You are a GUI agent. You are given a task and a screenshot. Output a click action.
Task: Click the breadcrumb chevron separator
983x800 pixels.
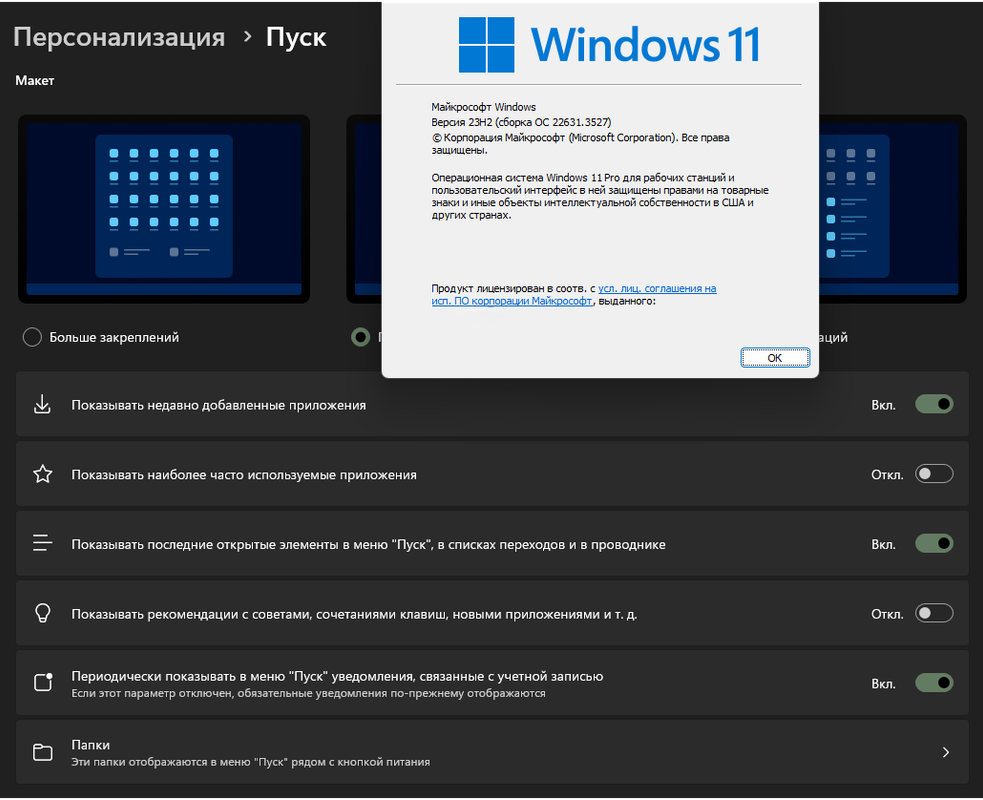(248, 37)
